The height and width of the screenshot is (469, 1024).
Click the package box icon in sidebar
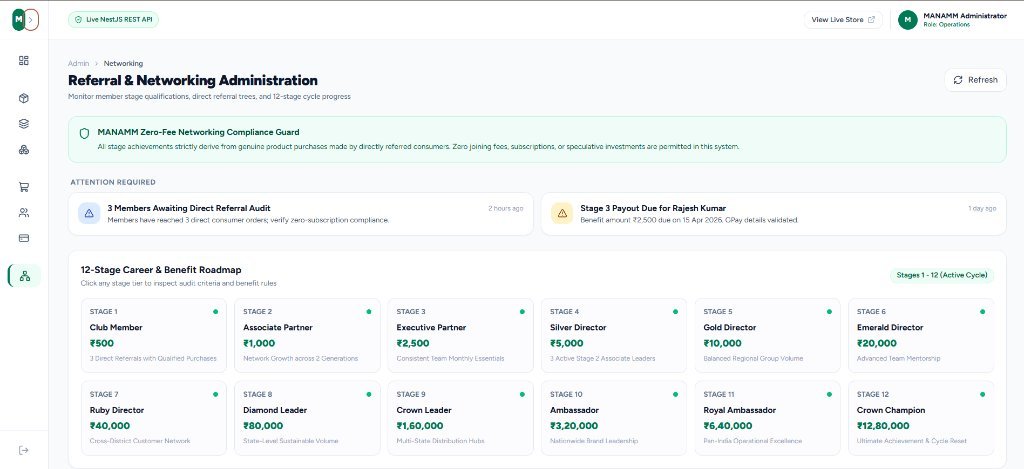24,99
